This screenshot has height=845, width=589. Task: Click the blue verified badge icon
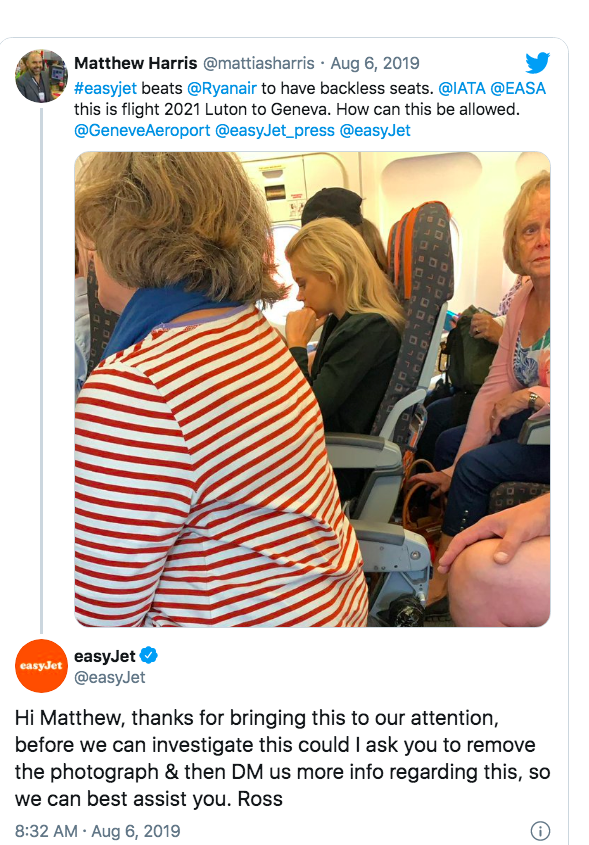point(148,656)
